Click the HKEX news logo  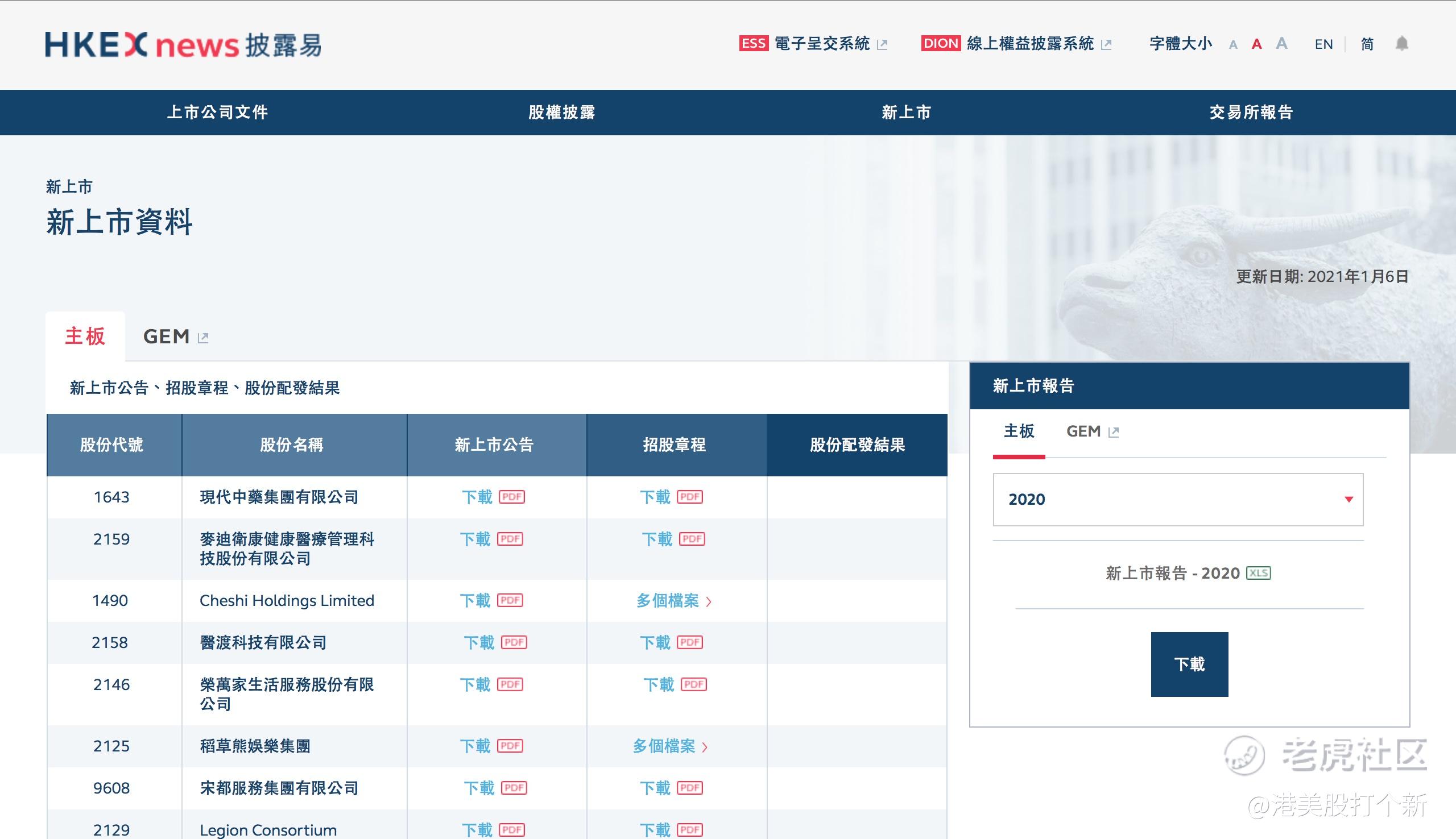pyautogui.click(x=183, y=45)
